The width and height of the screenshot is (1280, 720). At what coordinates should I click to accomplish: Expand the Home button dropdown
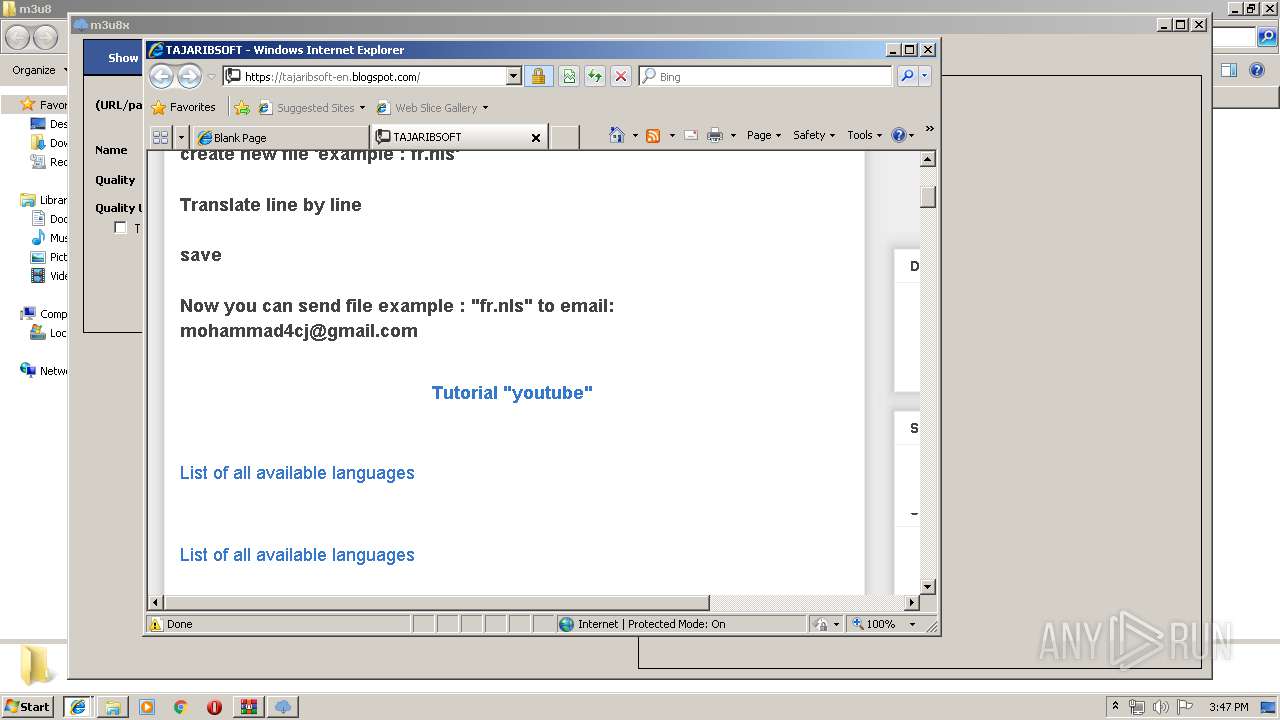[x=635, y=135]
